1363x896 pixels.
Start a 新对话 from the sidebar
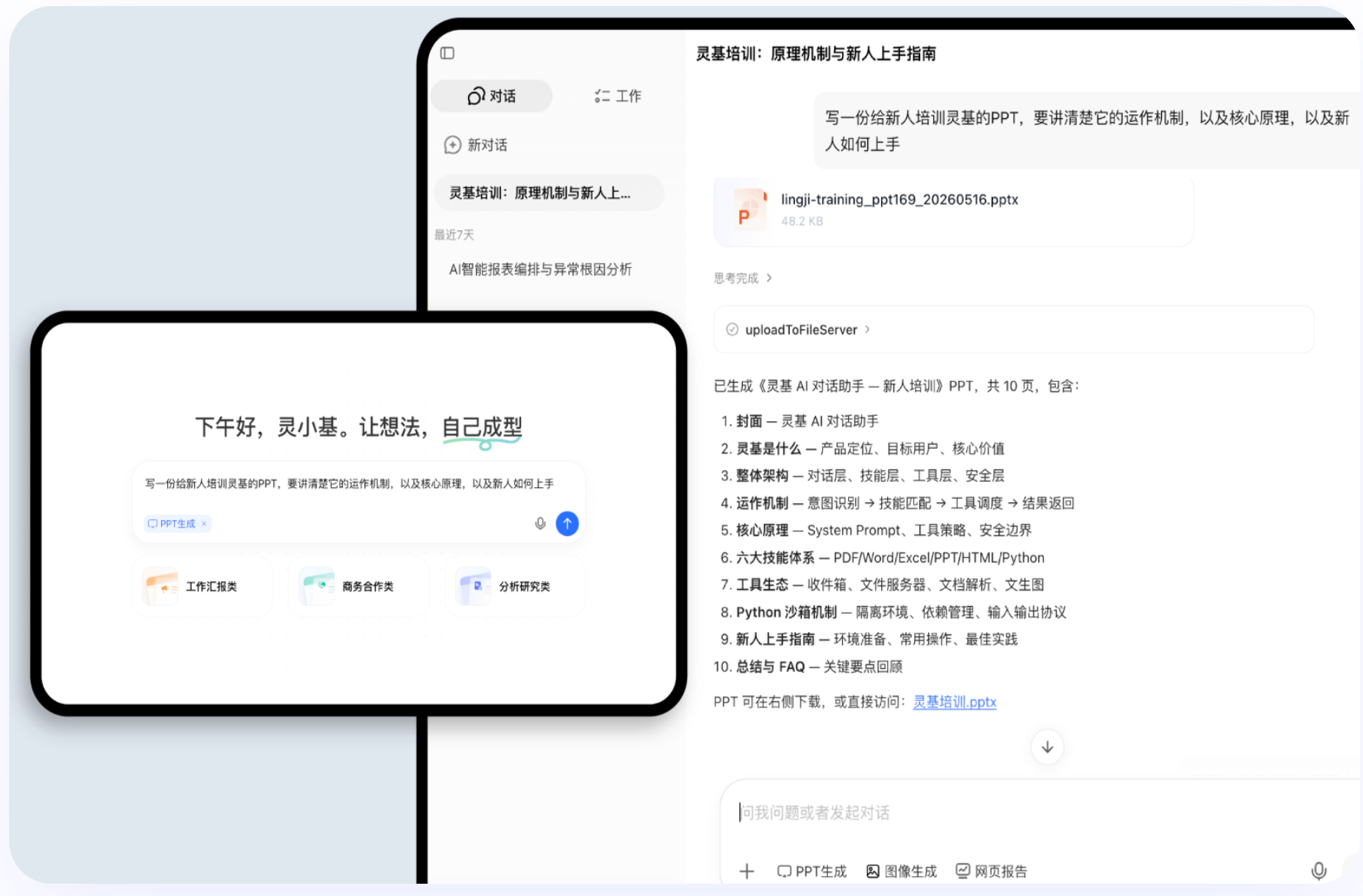coord(476,145)
